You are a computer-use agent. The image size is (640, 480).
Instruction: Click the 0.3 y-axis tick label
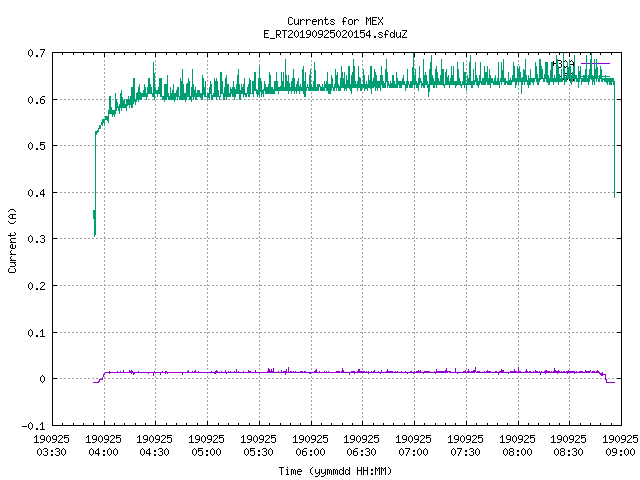[x=36, y=239]
